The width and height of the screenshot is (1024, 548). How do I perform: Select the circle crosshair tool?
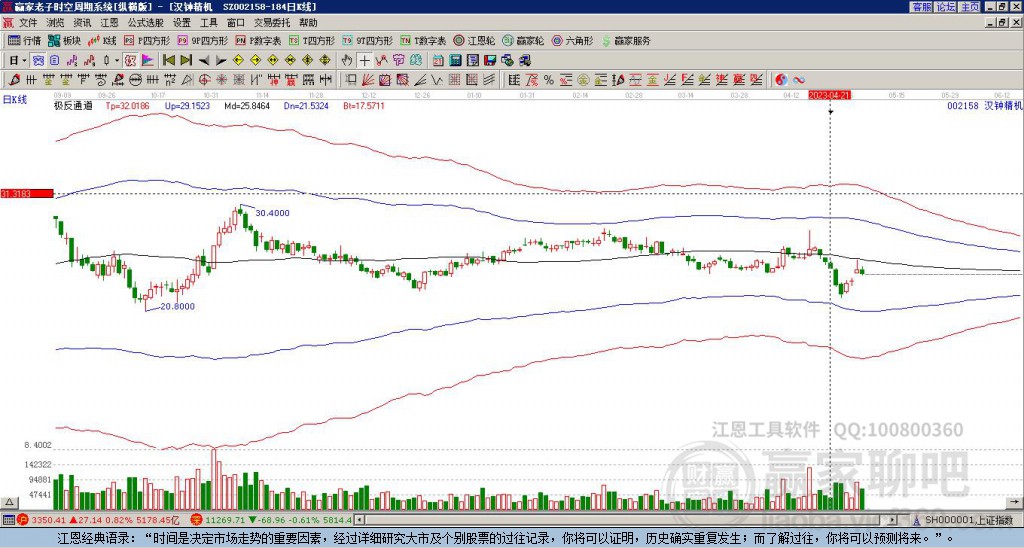204,80
